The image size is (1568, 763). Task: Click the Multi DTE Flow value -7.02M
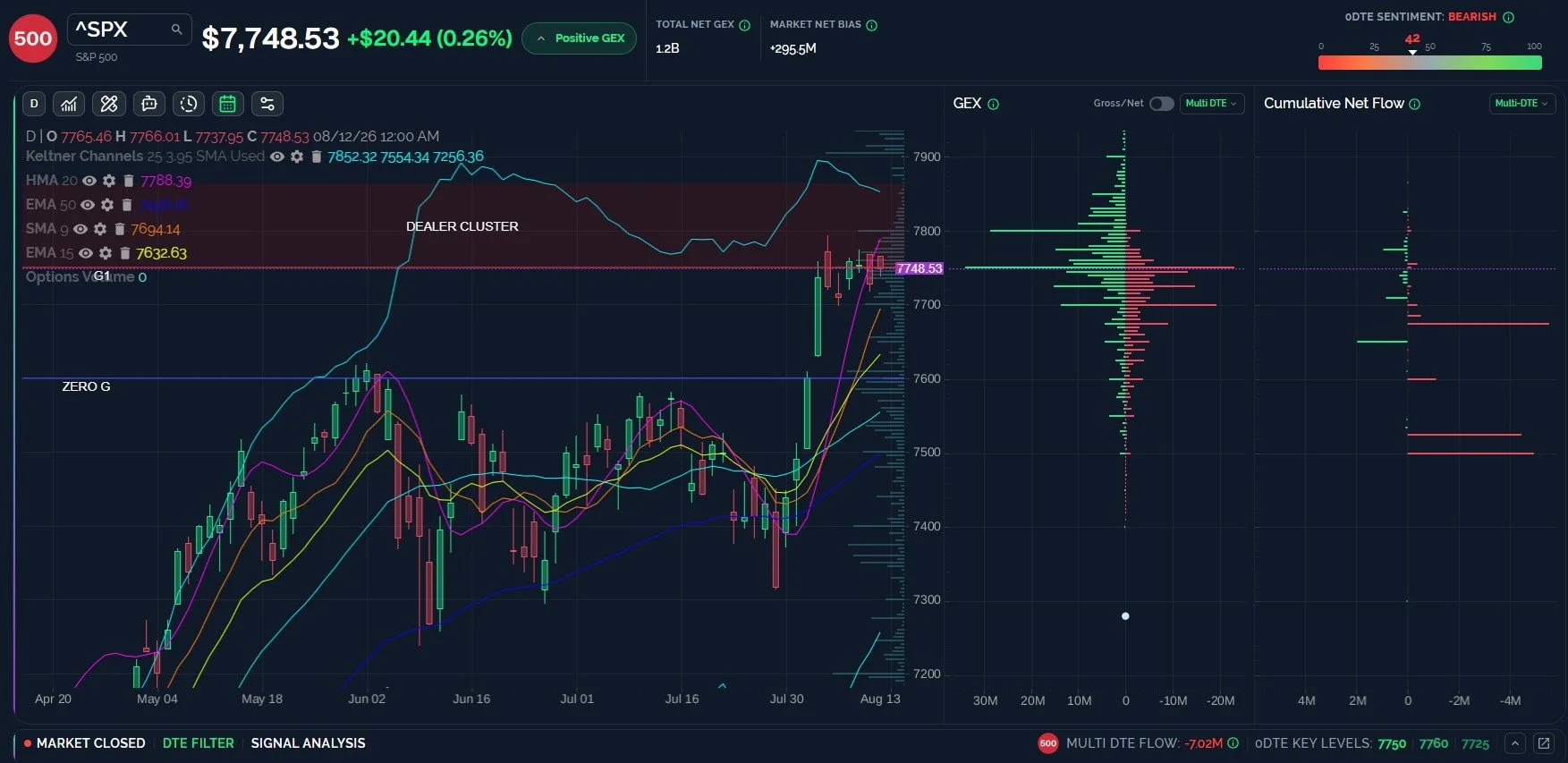tap(1203, 743)
